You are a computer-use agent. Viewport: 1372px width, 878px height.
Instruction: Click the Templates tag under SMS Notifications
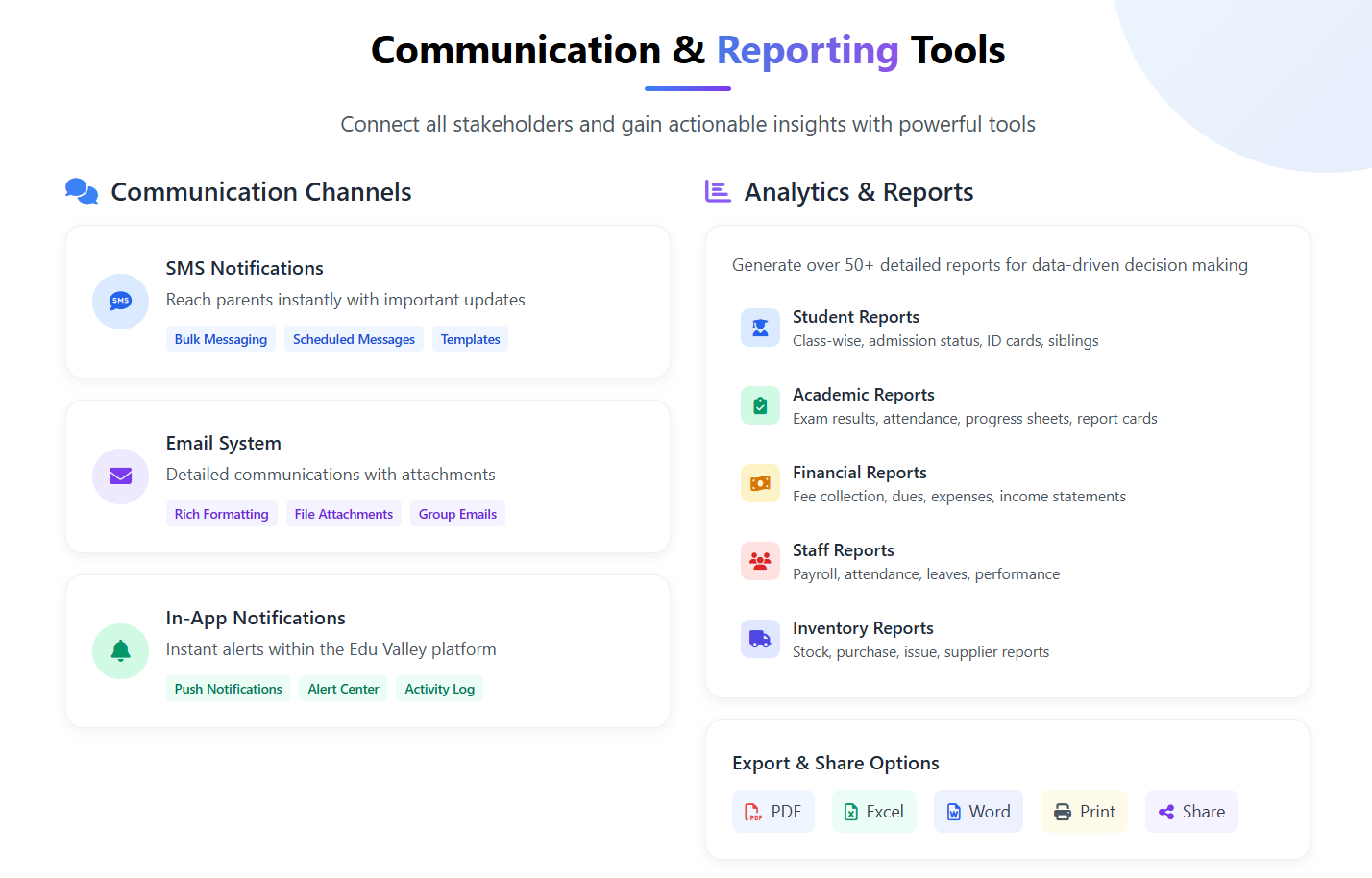[470, 339]
